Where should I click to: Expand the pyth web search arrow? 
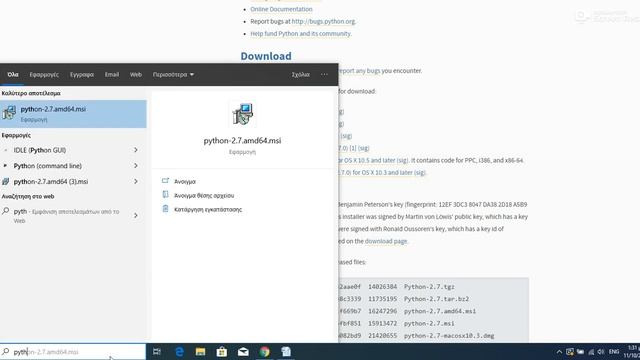pos(136,216)
